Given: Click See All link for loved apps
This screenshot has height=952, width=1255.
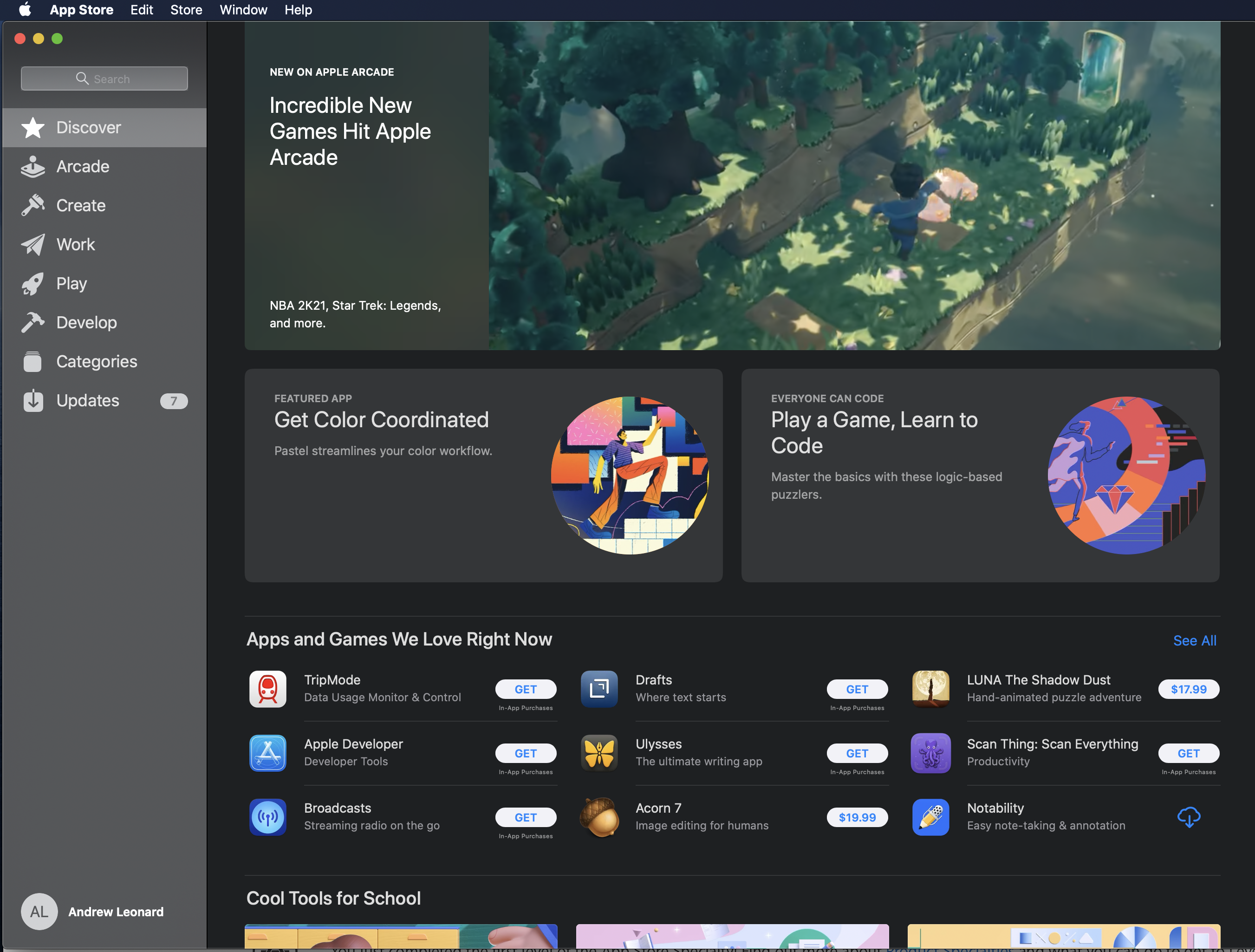Looking at the screenshot, I should (x=1194, y=640).
